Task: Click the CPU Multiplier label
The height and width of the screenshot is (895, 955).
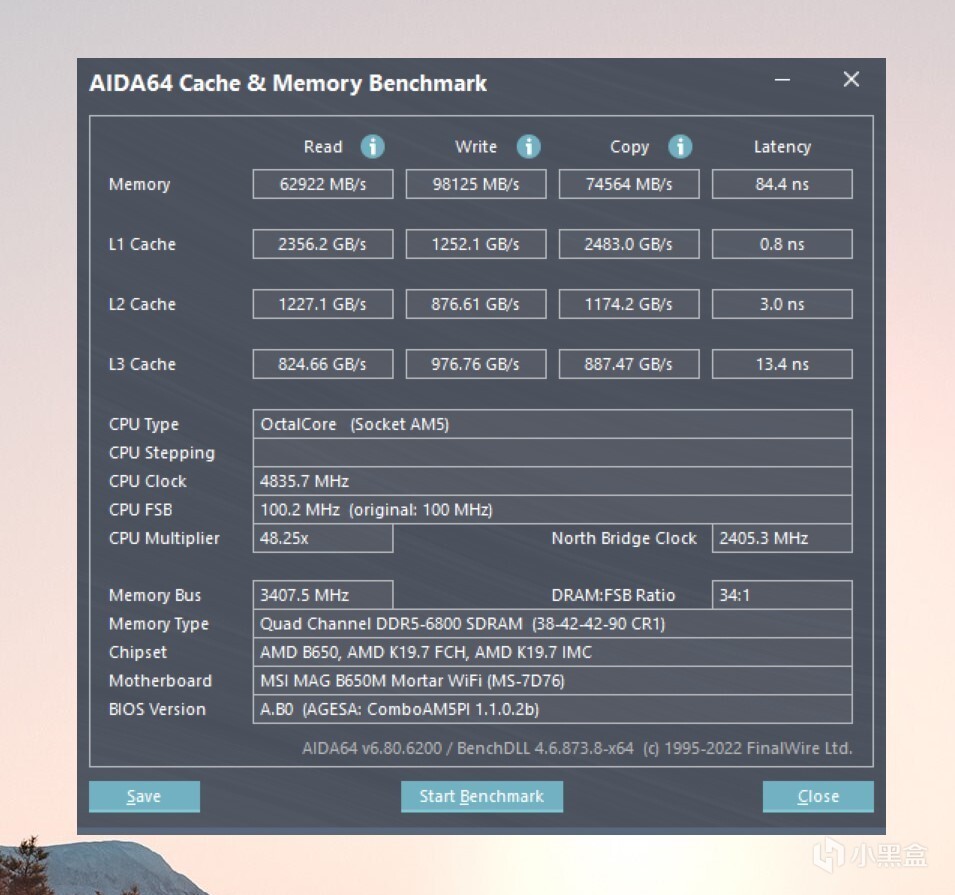Action: 164,539
